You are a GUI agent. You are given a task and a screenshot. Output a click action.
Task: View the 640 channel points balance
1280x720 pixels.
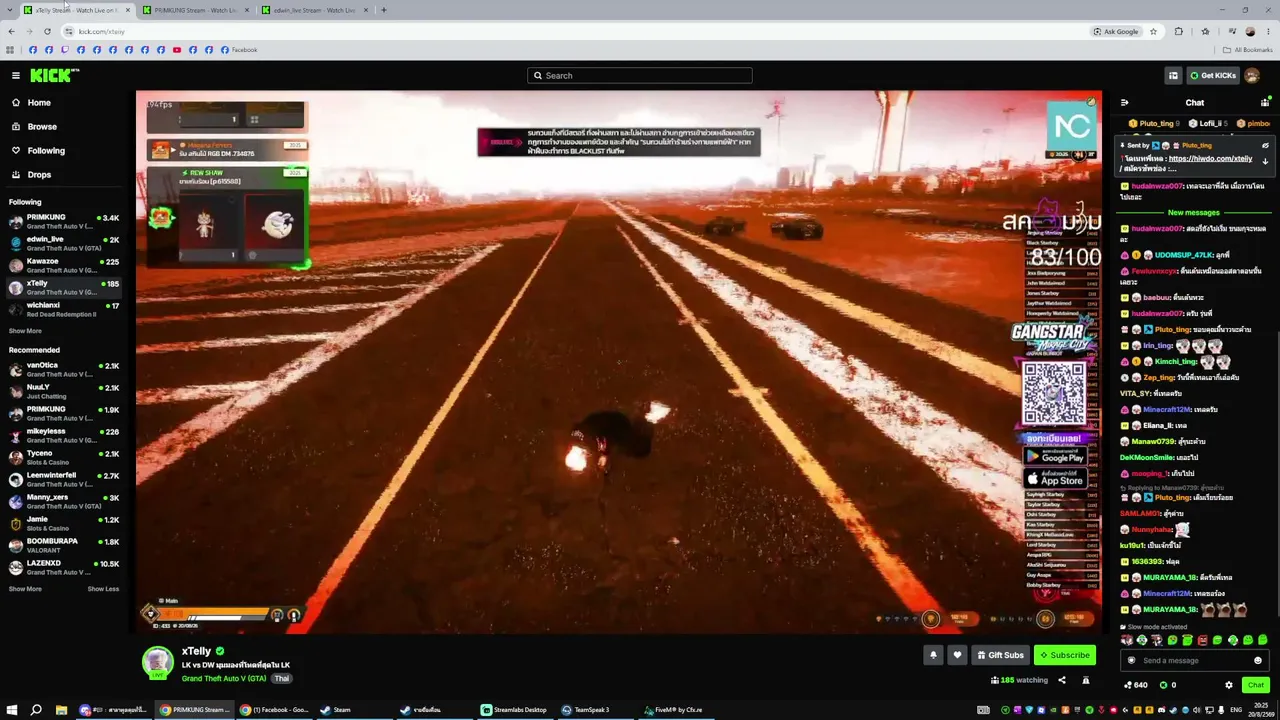pos(1135,685)
